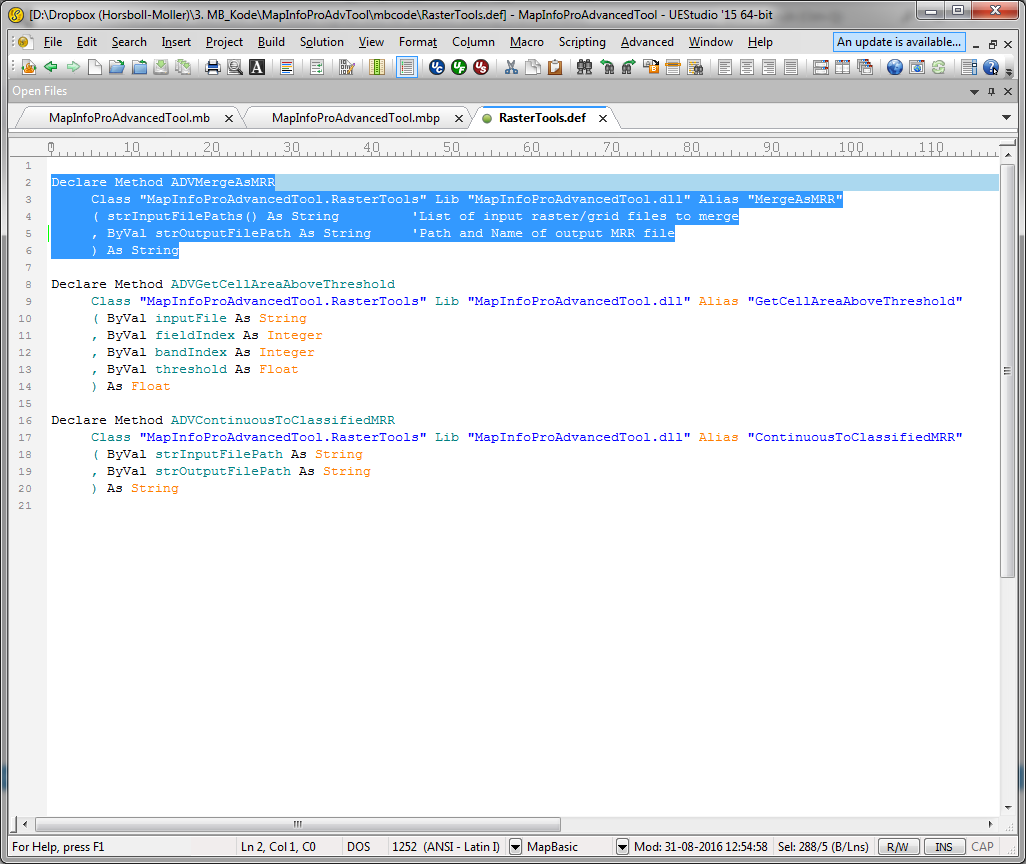Click 'ADVContinuousToClassifiedMRR' method name
1026x864 pixels.
283,420
